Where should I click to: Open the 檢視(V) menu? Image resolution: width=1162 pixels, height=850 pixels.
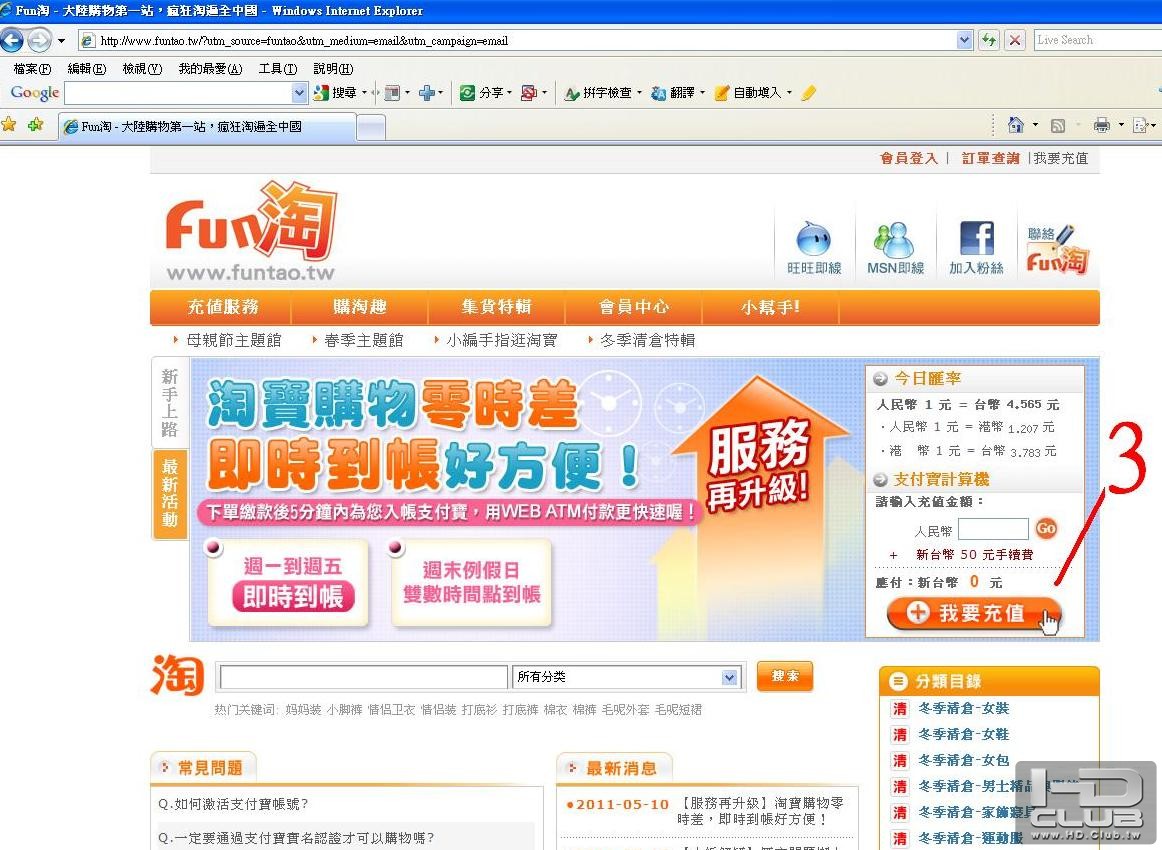(x=142, y=69)
